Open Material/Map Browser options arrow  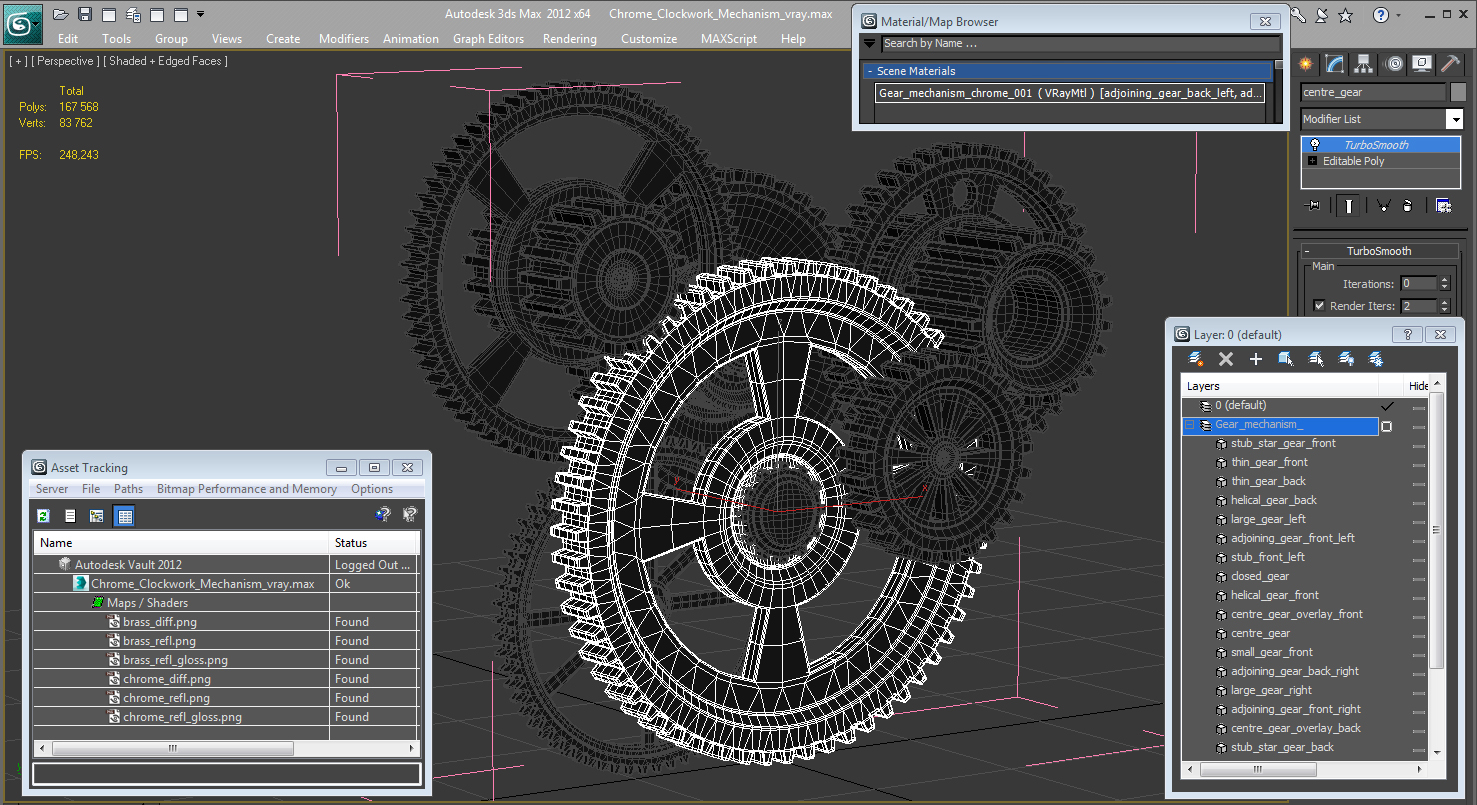point(869,43)
